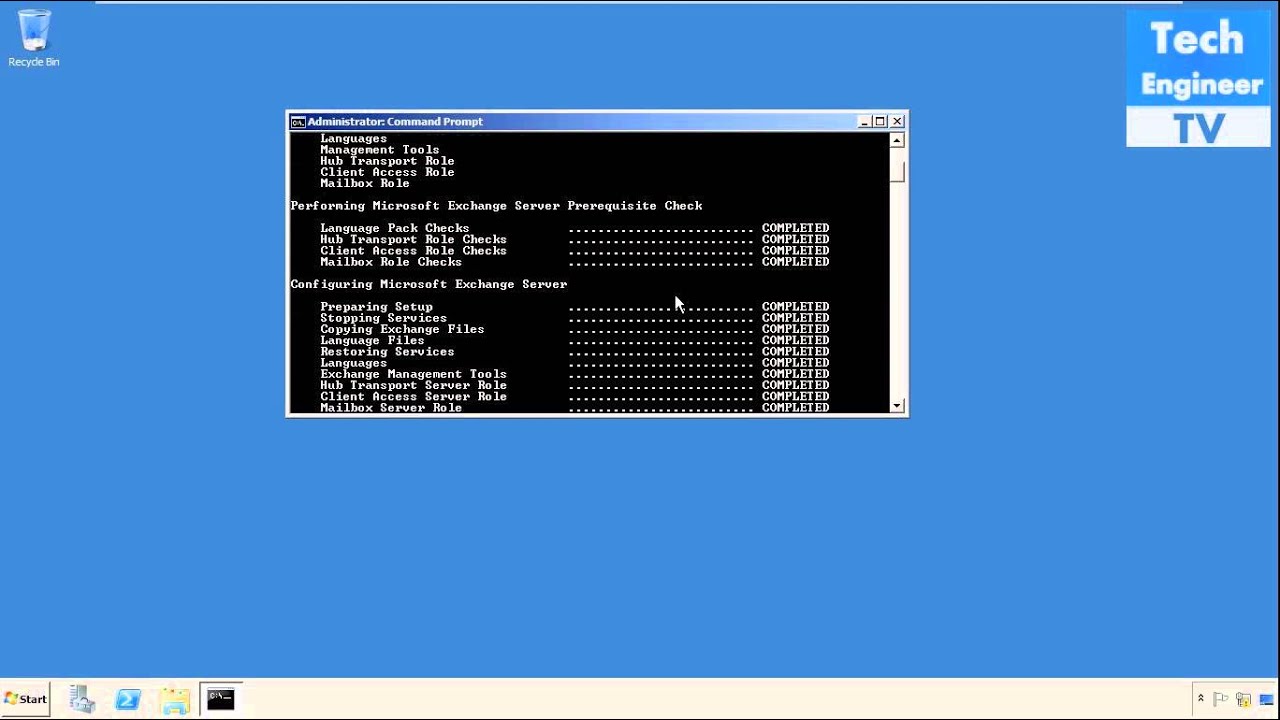Click 'Management Tools' text near top

point(379,150)
